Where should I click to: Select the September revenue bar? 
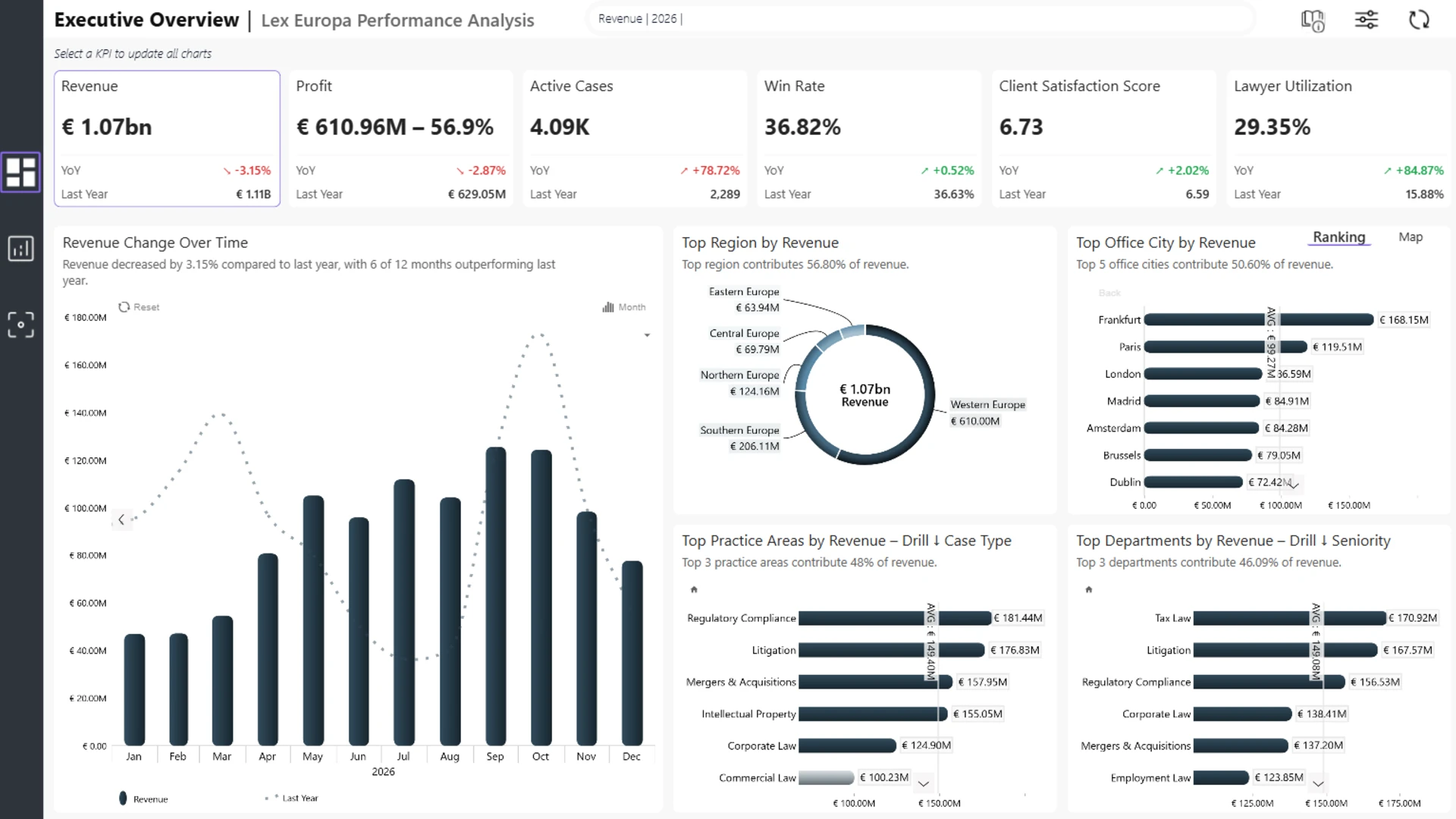(x=496, y=596)
